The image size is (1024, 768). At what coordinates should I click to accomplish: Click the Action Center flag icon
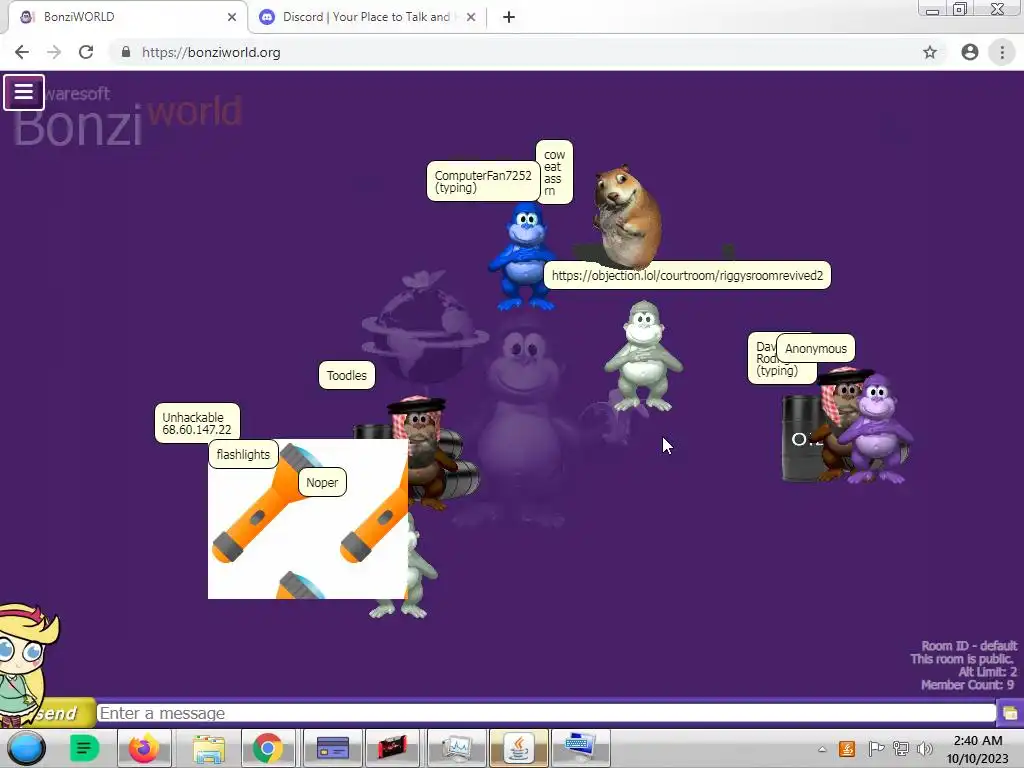point(876,749)
